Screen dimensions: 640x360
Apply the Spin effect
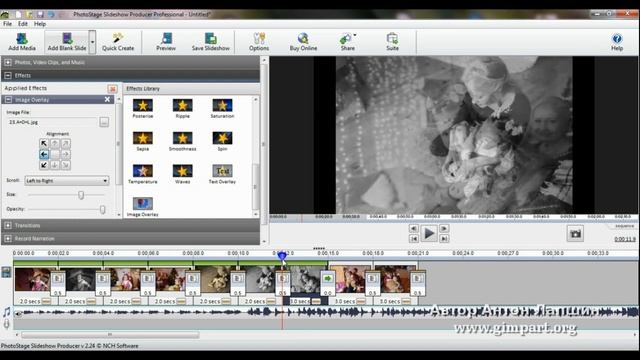(222, 141)
